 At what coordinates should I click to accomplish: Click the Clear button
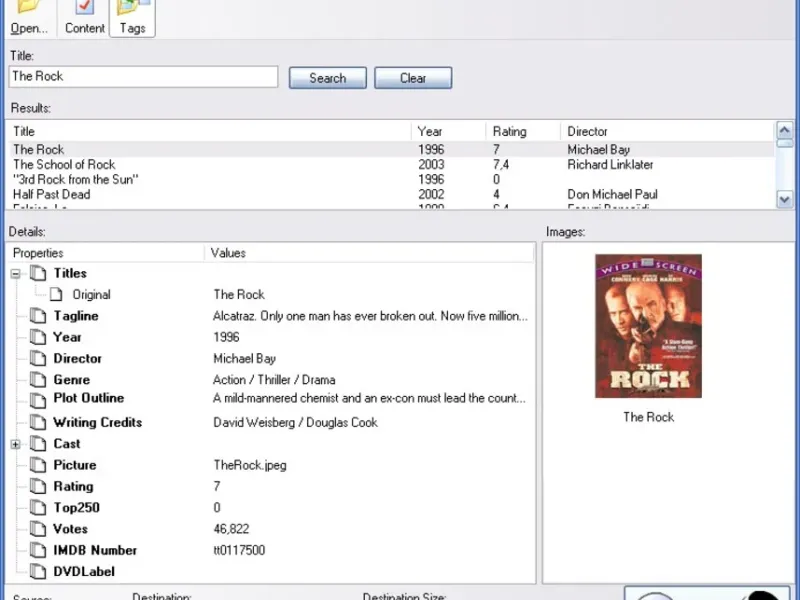pyautogui.click(x=413, y=78)
